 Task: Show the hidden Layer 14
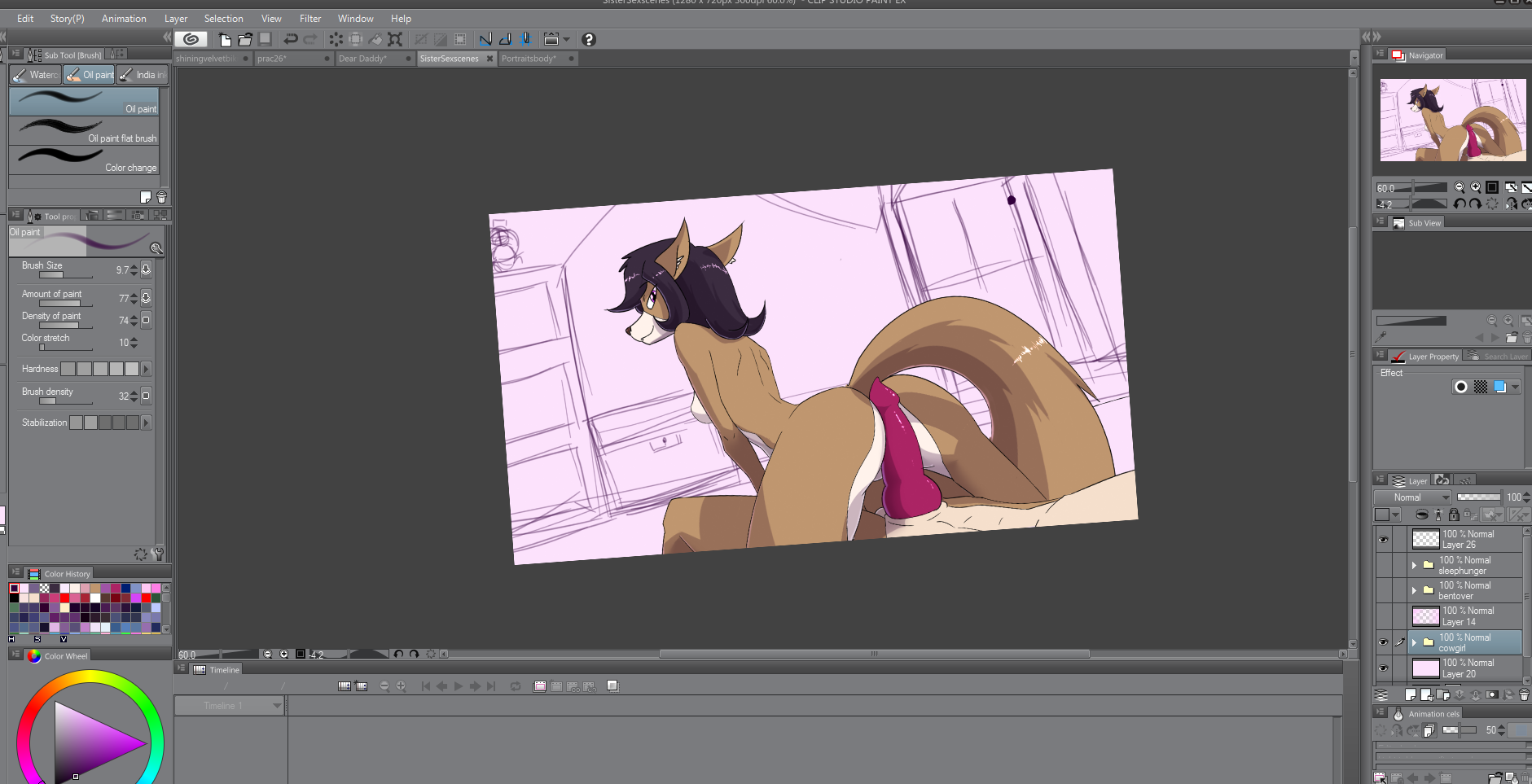click(1383, 616)
